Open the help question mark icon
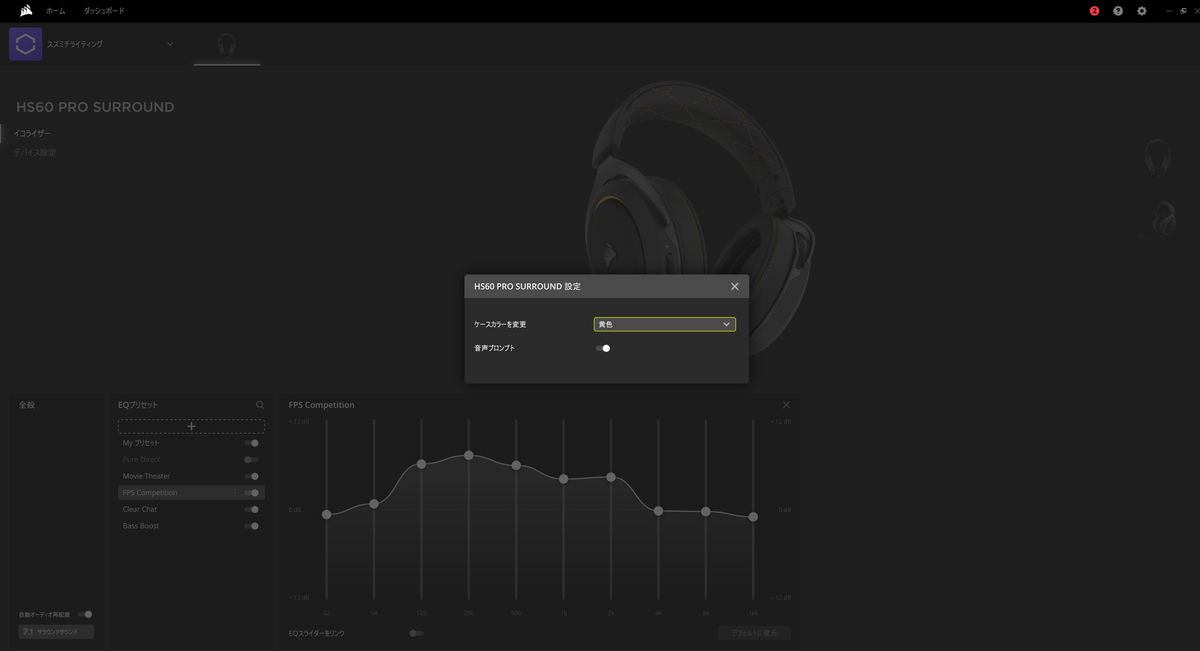The height and width of the screenshot is (651, 1200). [1118, 11]
